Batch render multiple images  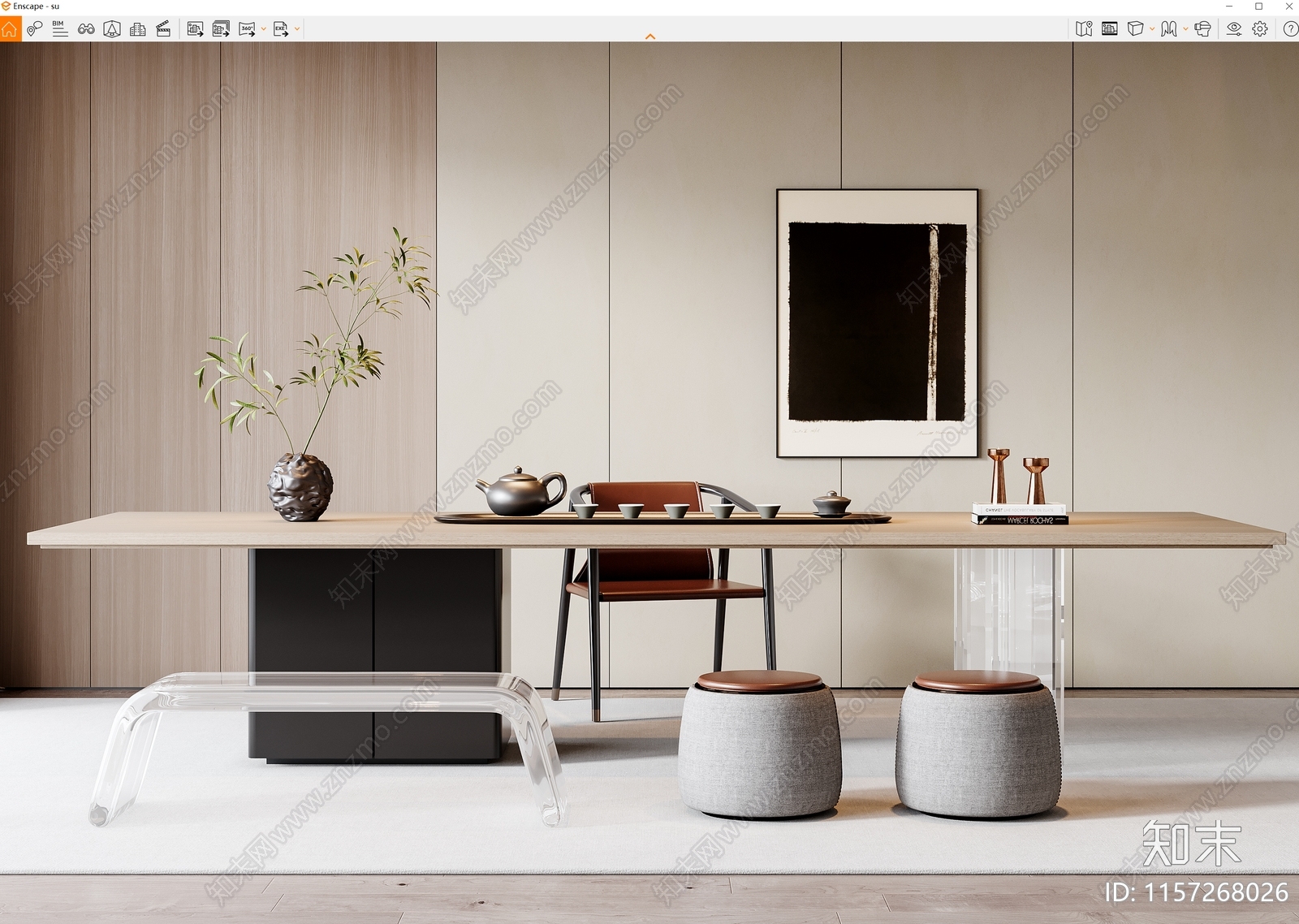[x=221, y=29]
